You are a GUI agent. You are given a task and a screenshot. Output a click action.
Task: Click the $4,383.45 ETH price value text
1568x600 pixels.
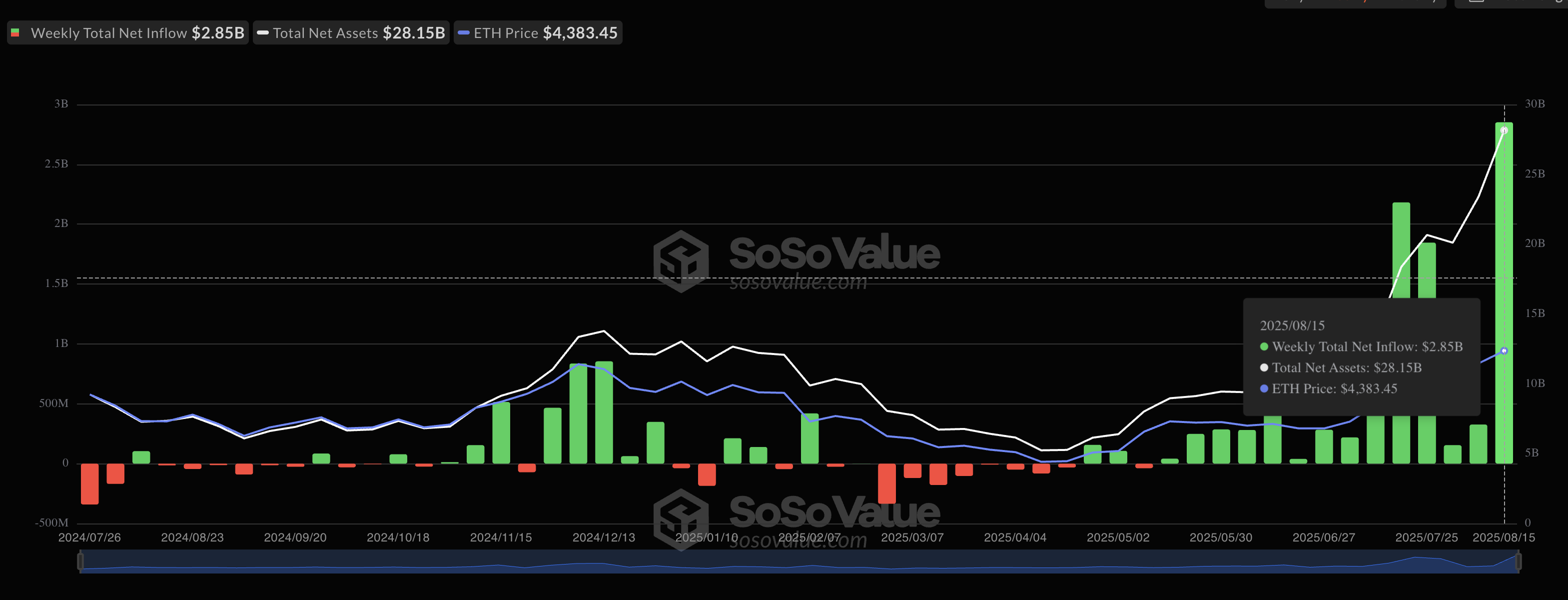coord(580,33)
